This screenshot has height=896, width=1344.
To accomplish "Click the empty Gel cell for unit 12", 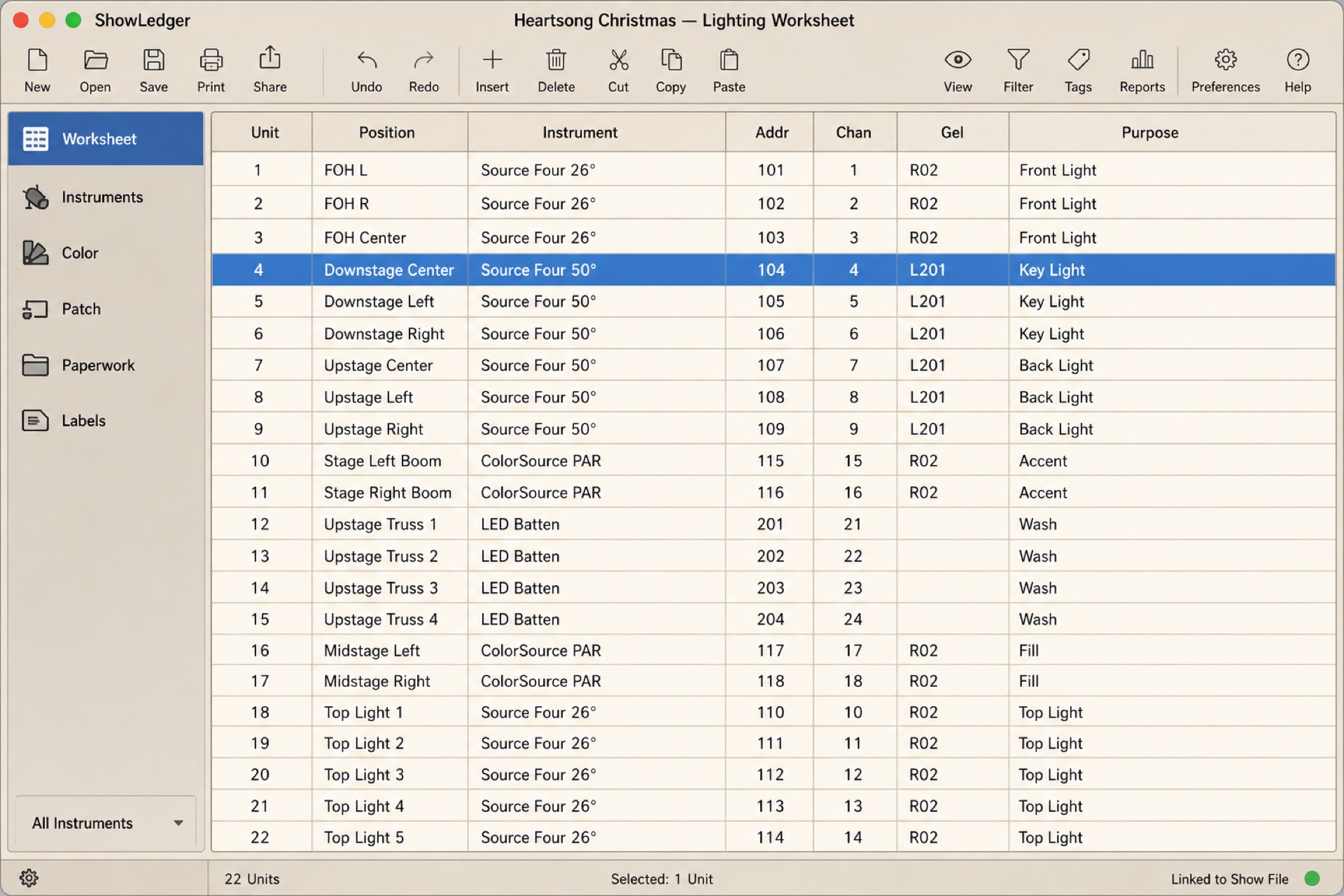I will click(x=953, y=524).
